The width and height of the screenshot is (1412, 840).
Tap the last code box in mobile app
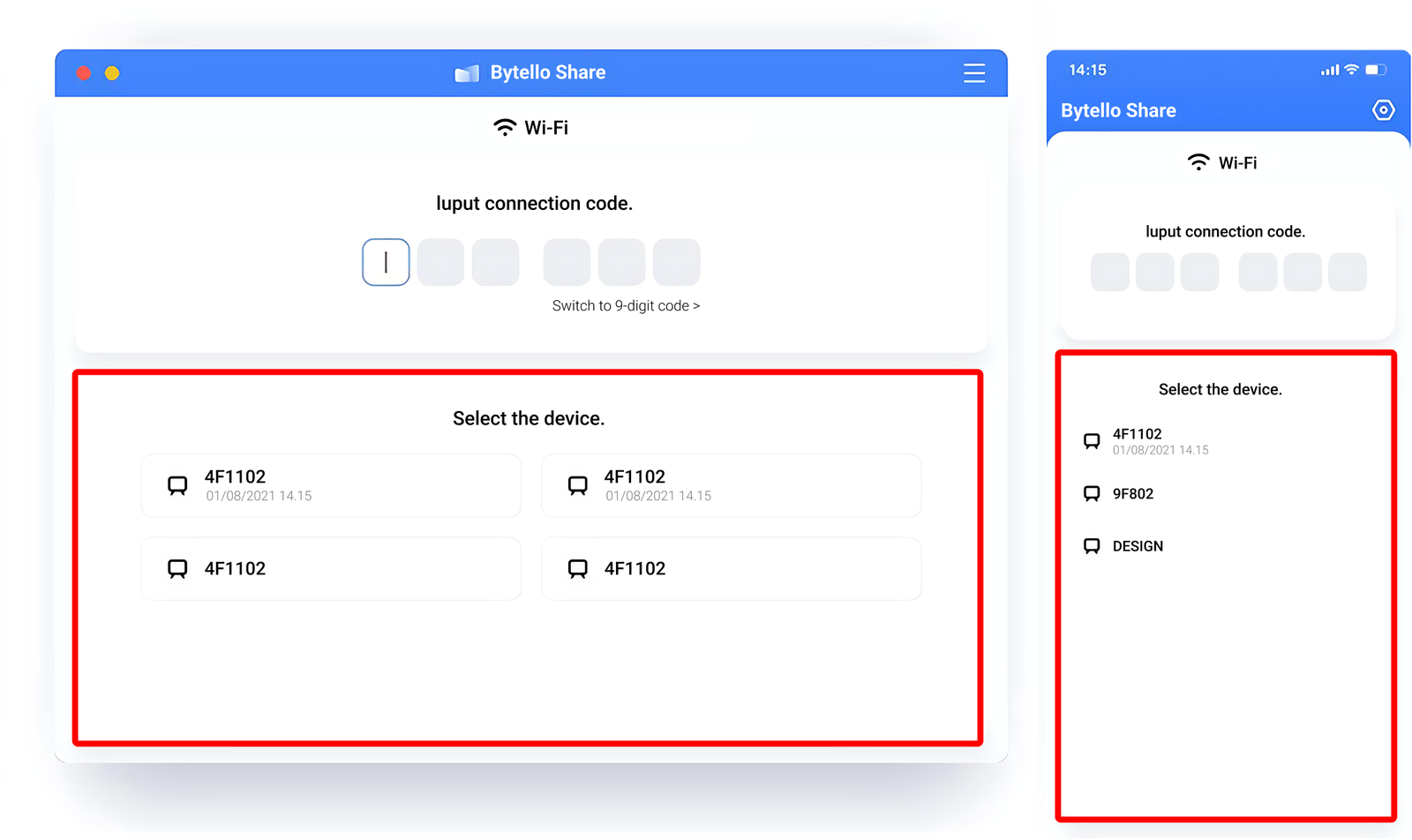1347,272
